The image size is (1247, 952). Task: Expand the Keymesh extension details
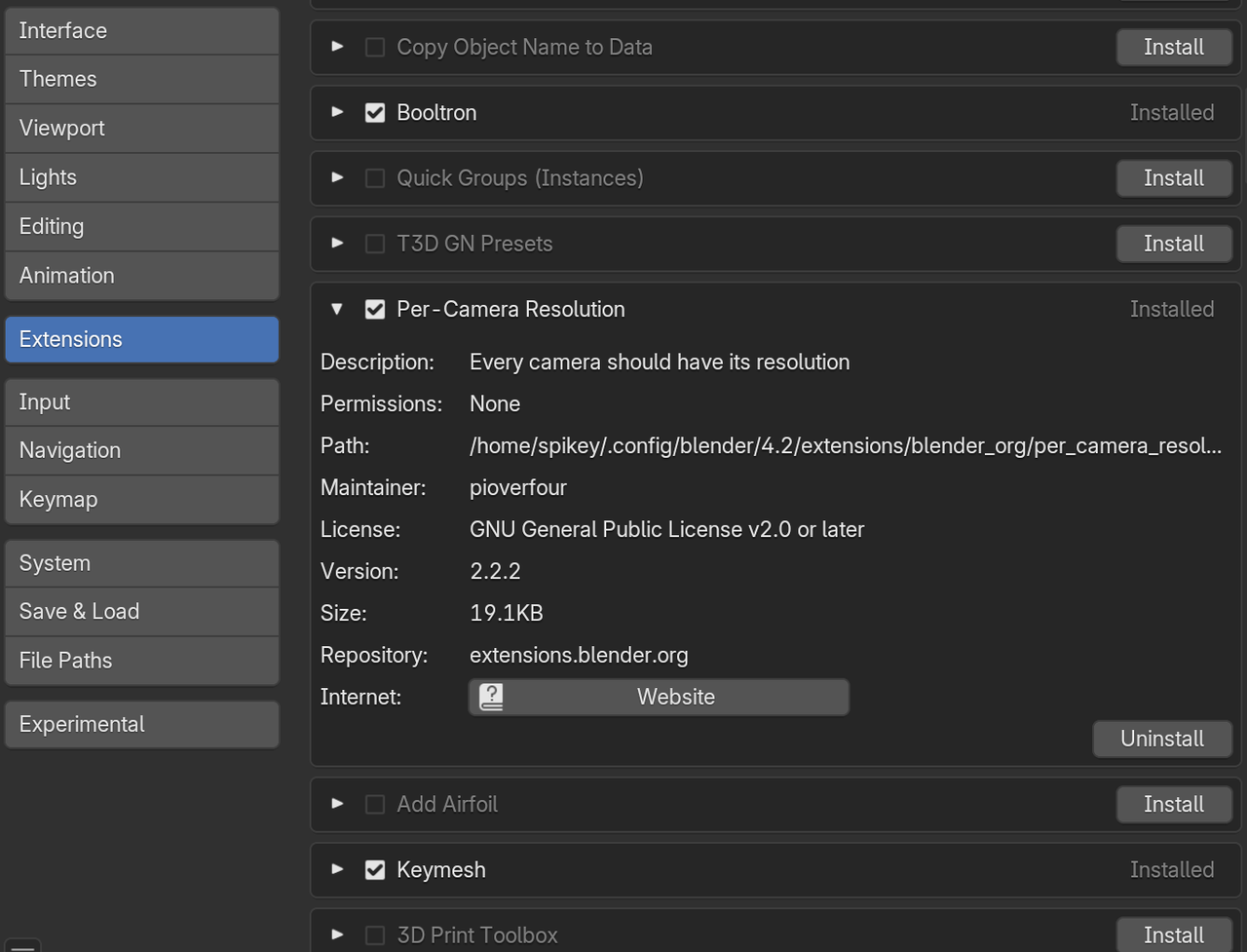click(x=337, y=869)
